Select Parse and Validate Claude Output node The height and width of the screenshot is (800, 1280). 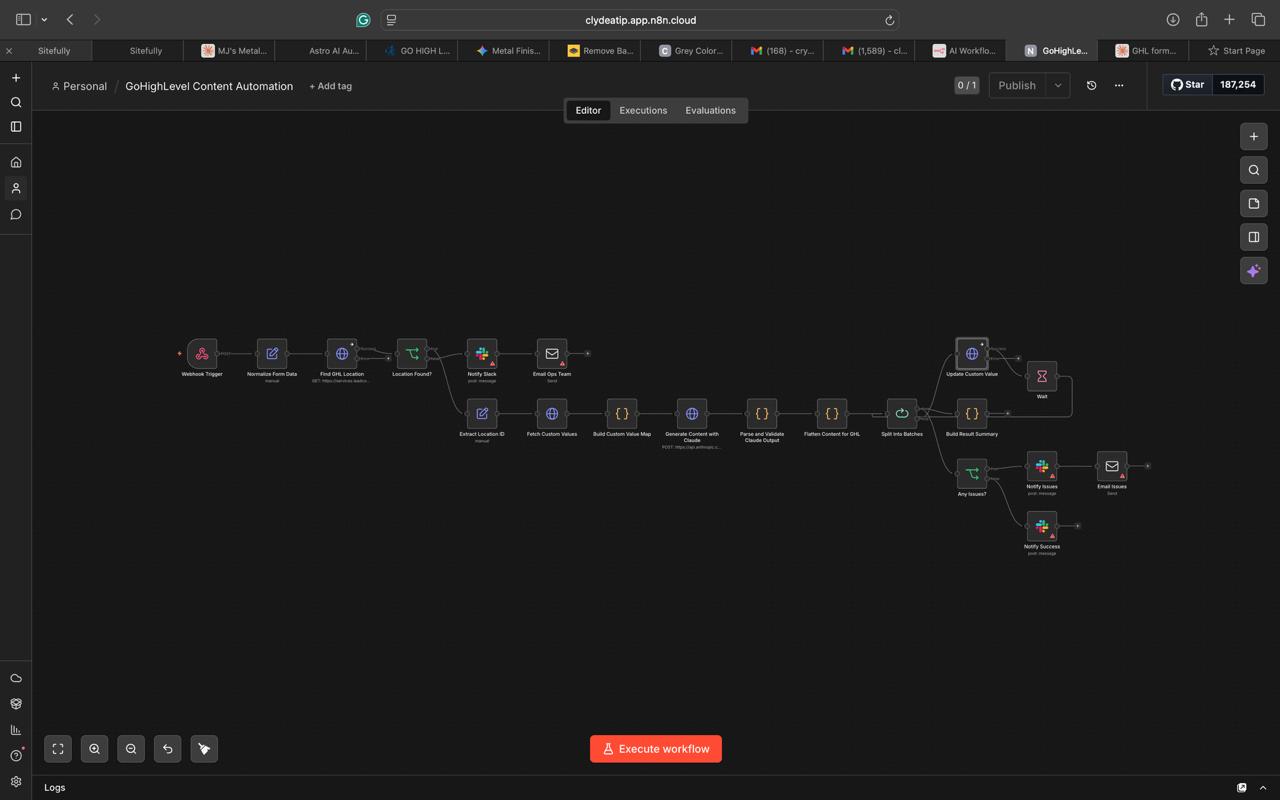762,414
